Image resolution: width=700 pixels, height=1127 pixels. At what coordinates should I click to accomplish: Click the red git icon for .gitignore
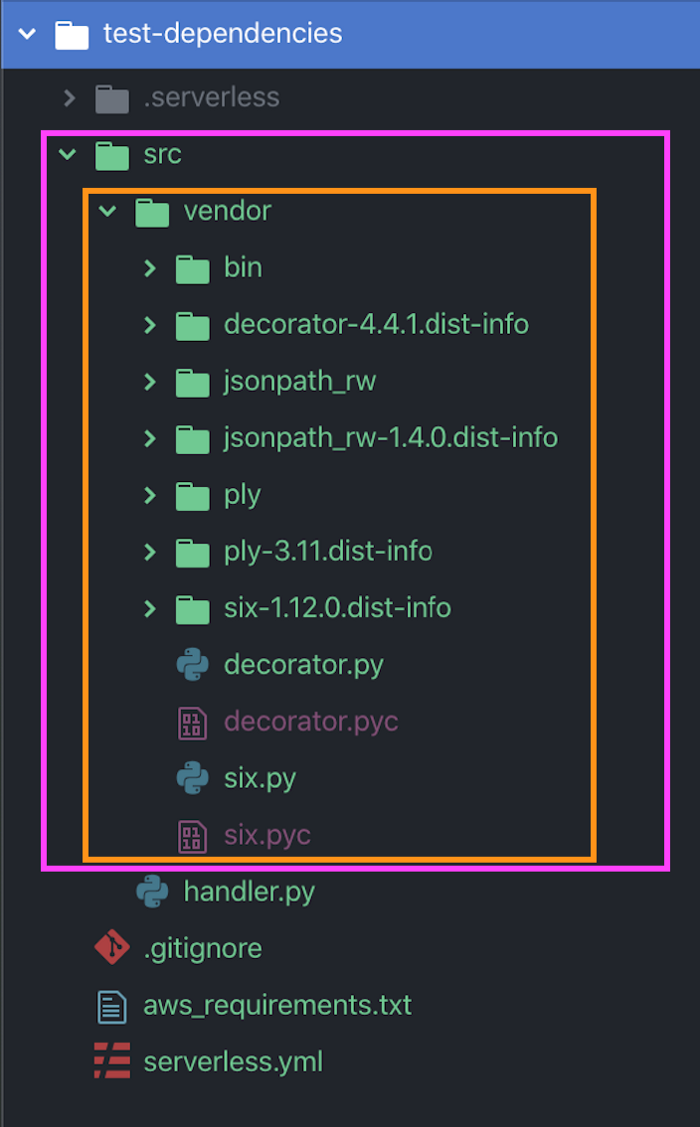[x=111, y=948]
